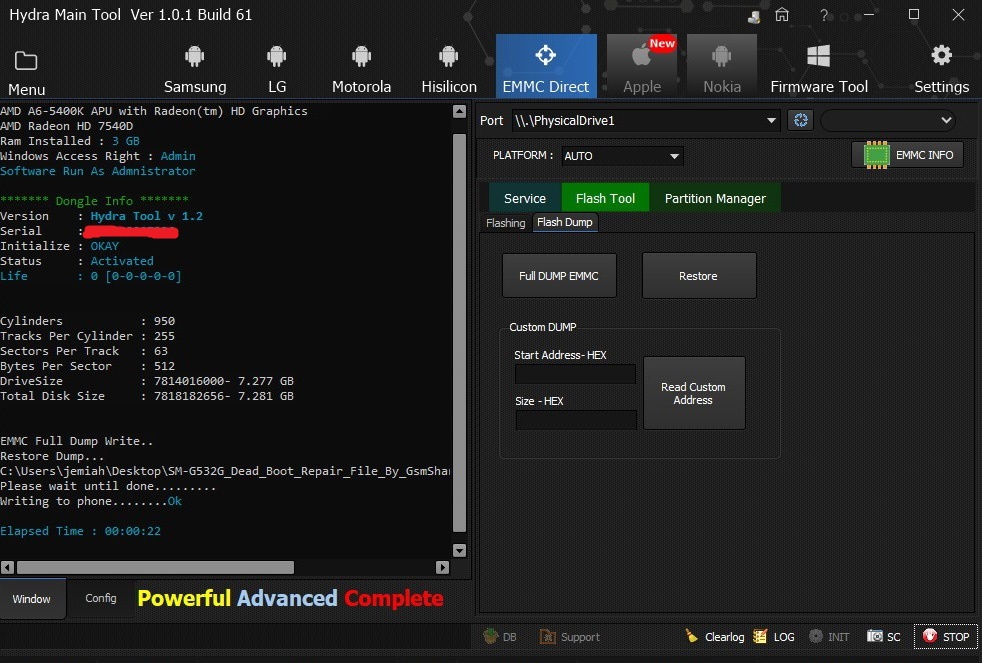Click the port refresh icon

click(x=799, y=120)
